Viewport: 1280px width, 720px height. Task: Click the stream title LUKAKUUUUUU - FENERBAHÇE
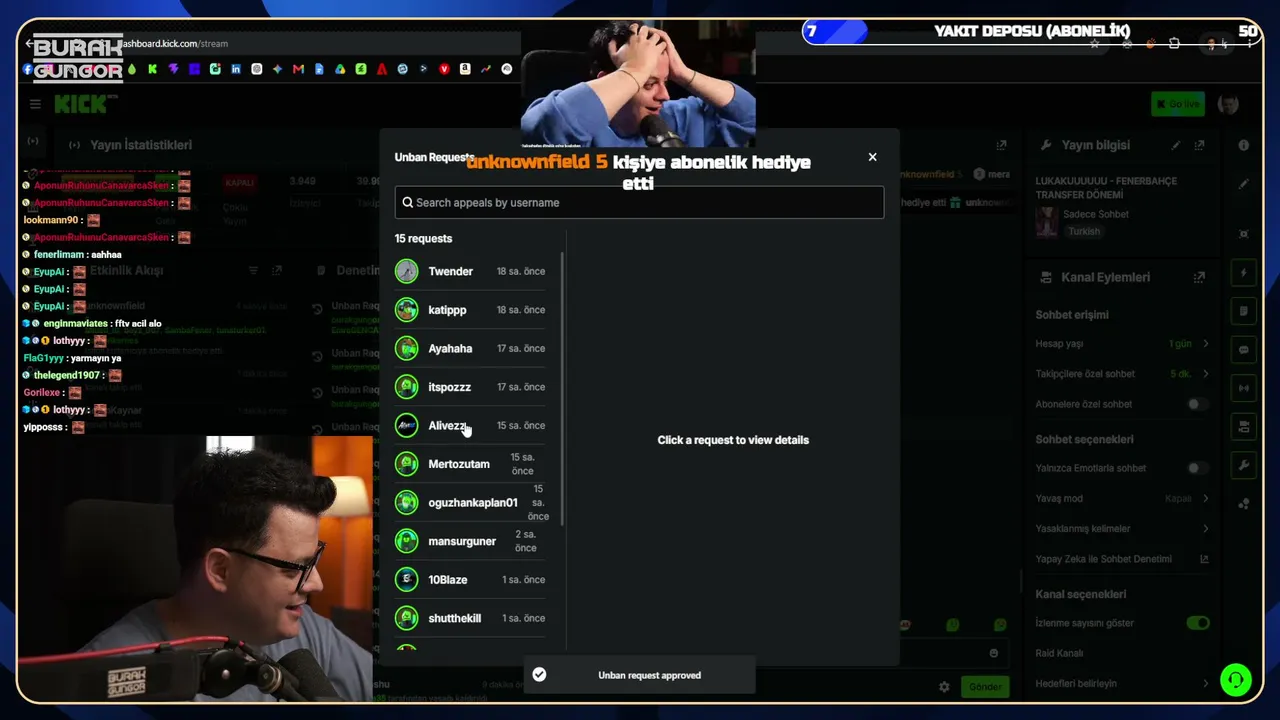[x=1107, y=188]
